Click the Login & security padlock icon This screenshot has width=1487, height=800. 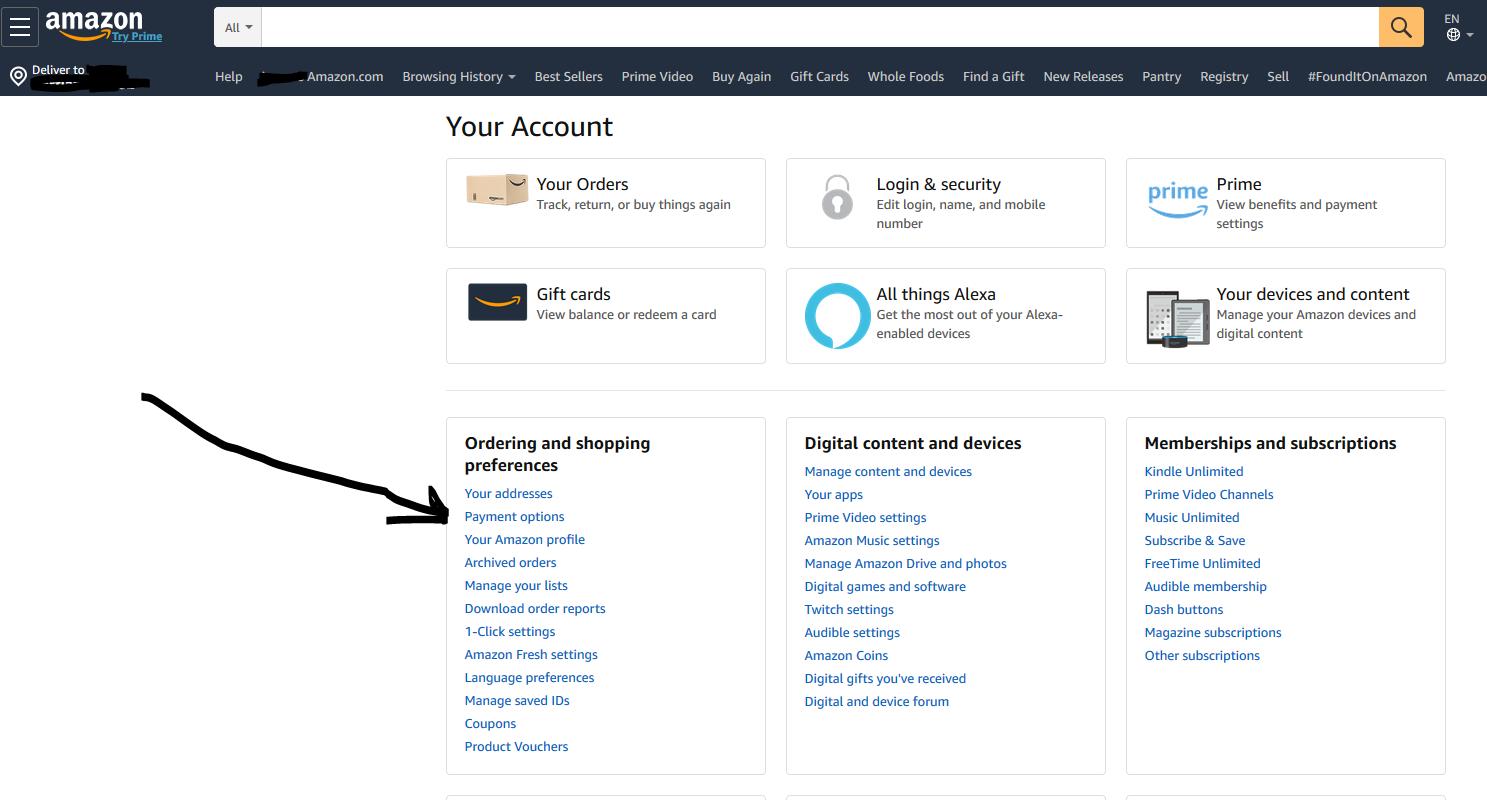(x=837, y=197)
